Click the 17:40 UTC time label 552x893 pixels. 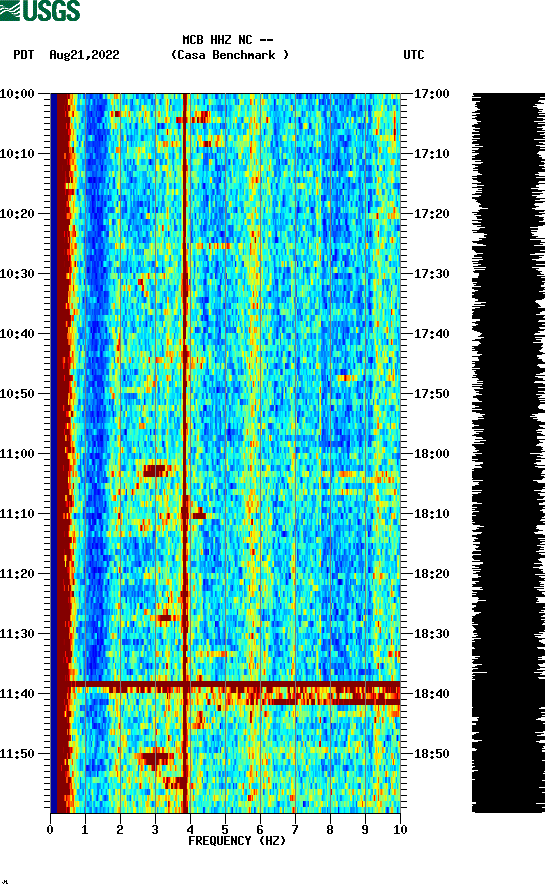(x=432, y=334)
